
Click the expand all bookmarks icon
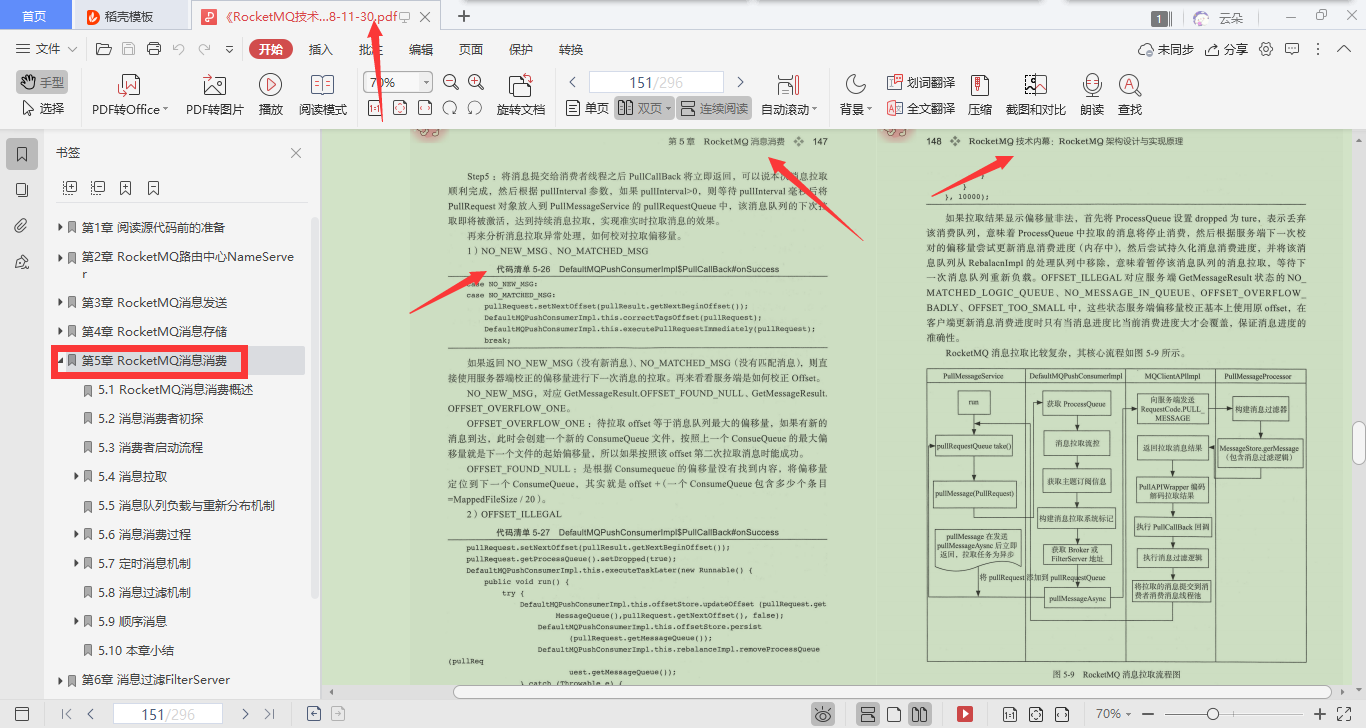click(70, 187)
